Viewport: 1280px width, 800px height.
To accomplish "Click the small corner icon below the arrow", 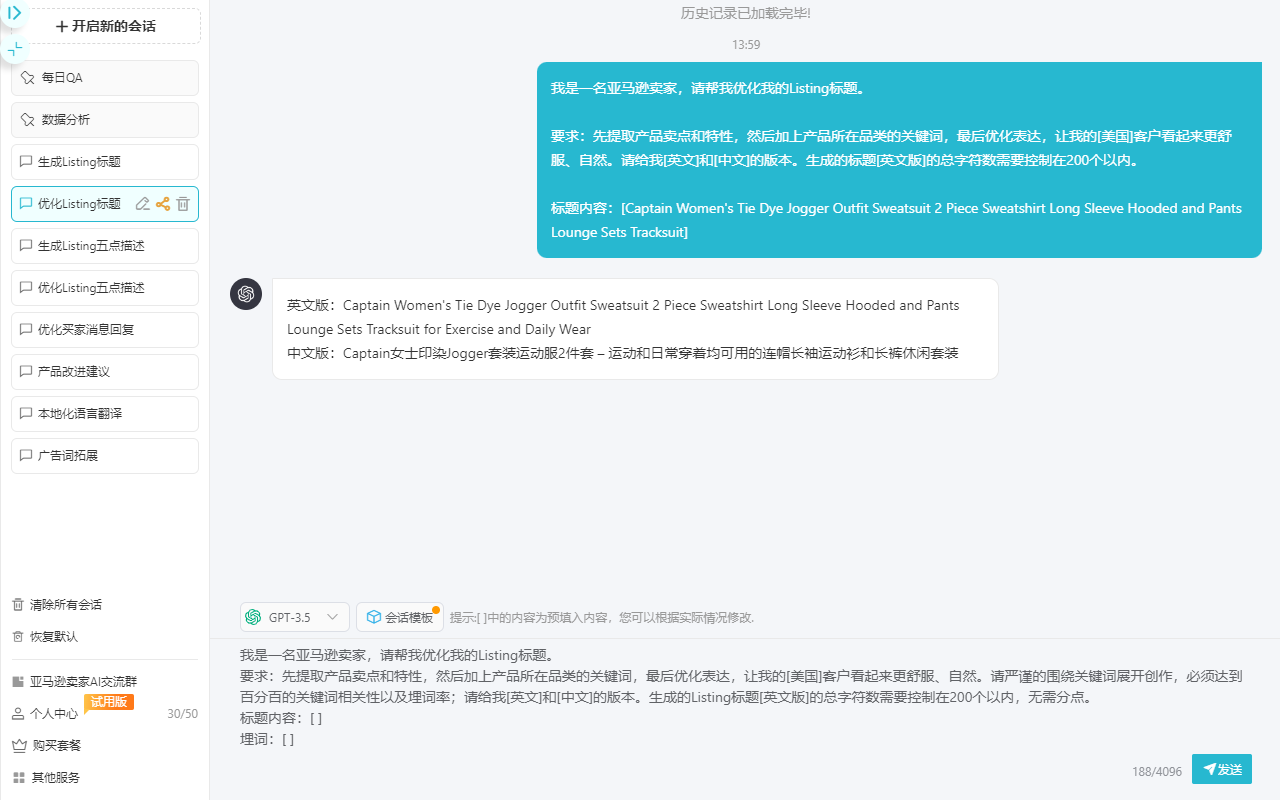I will tap(14, 48).
